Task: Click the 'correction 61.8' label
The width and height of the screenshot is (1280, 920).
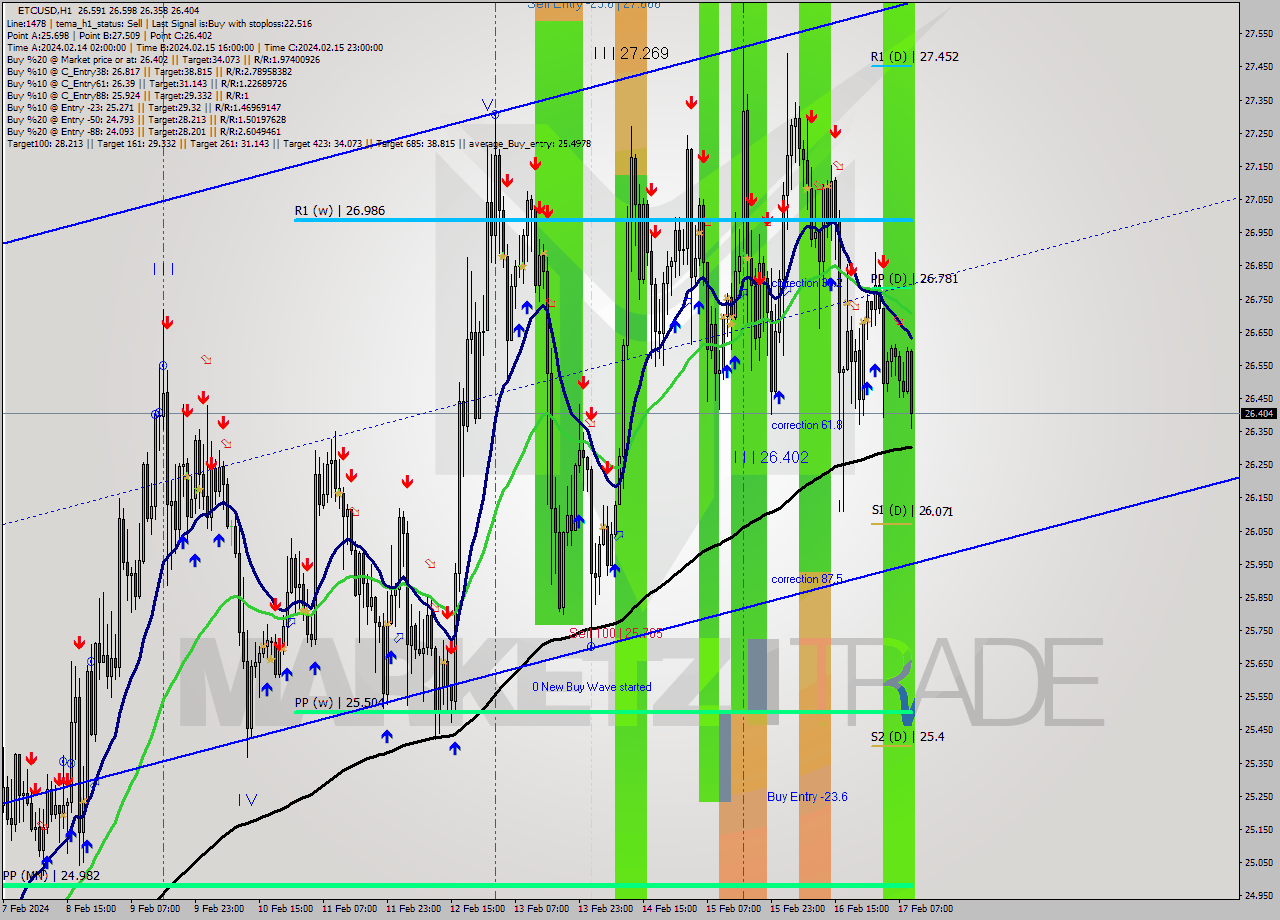Action: [x=807, y=425]
